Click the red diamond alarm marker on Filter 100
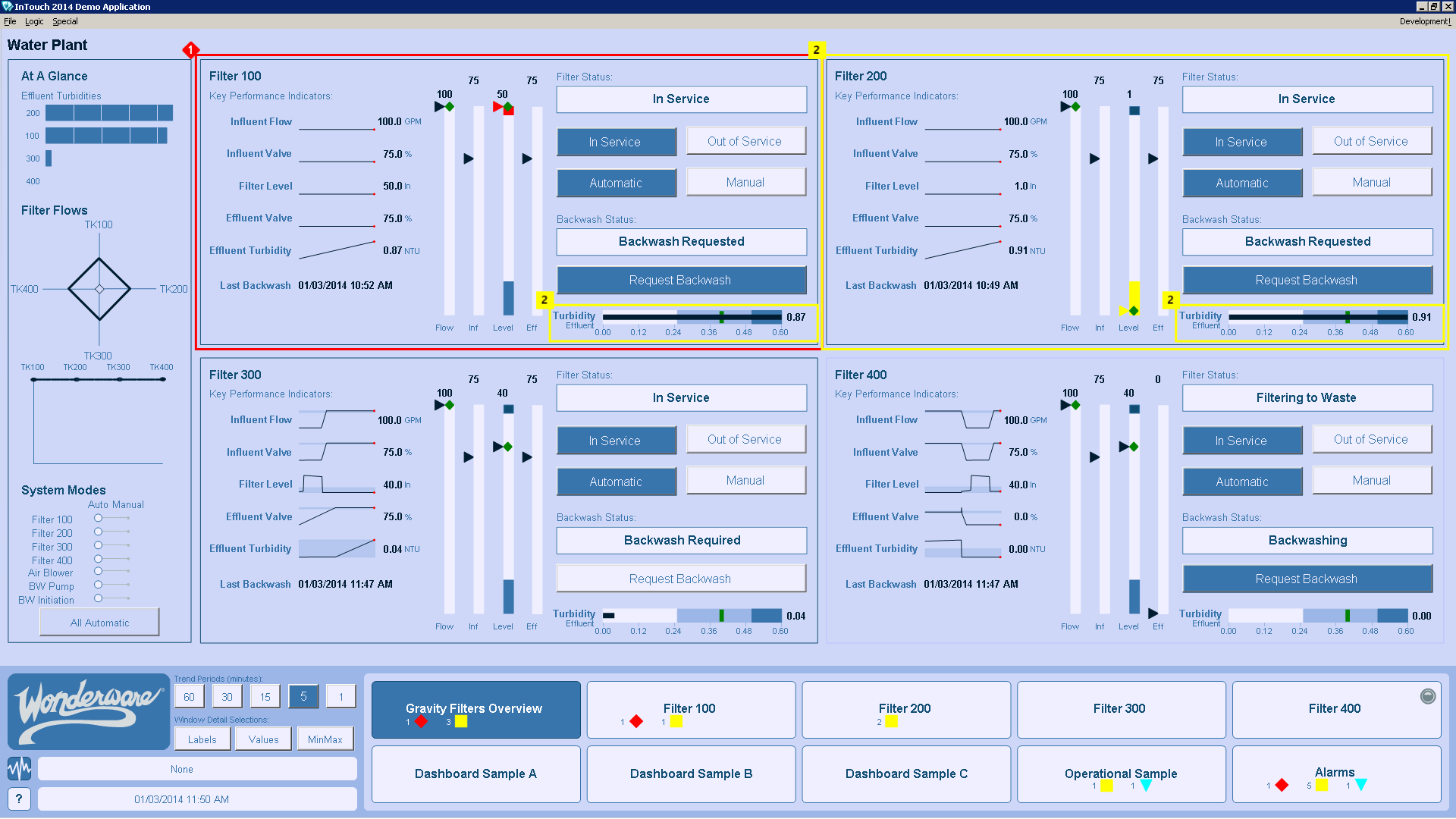The width and height of the screenshot is (1456, 819). point(190,50)
